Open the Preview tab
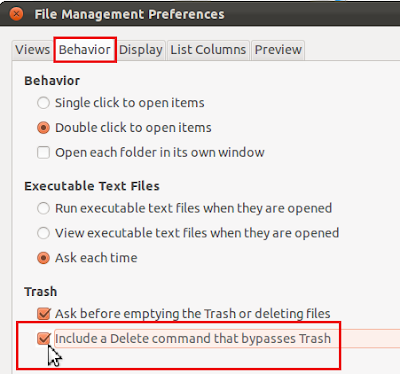This screenshot has width=400, height=374. [x=278, y=50]
